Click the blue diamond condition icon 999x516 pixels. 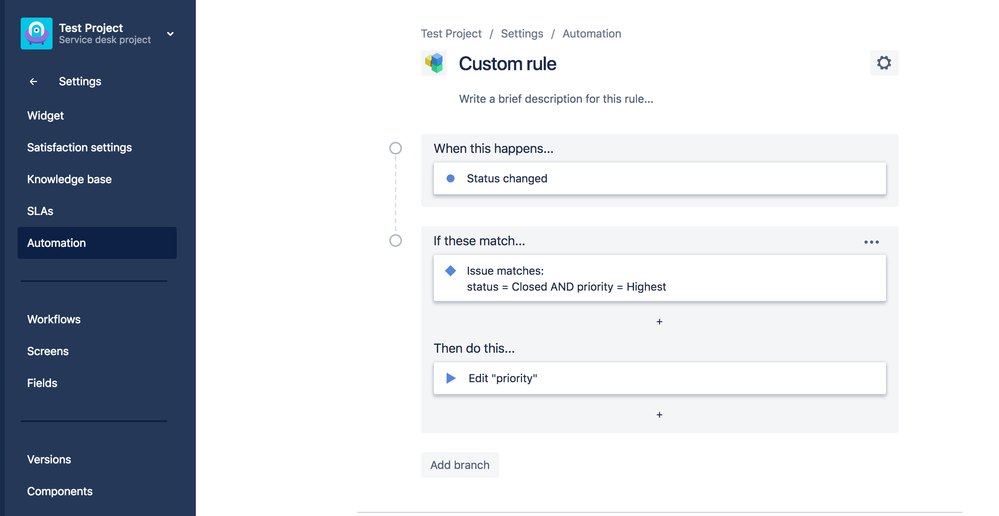tap(451, 271)
